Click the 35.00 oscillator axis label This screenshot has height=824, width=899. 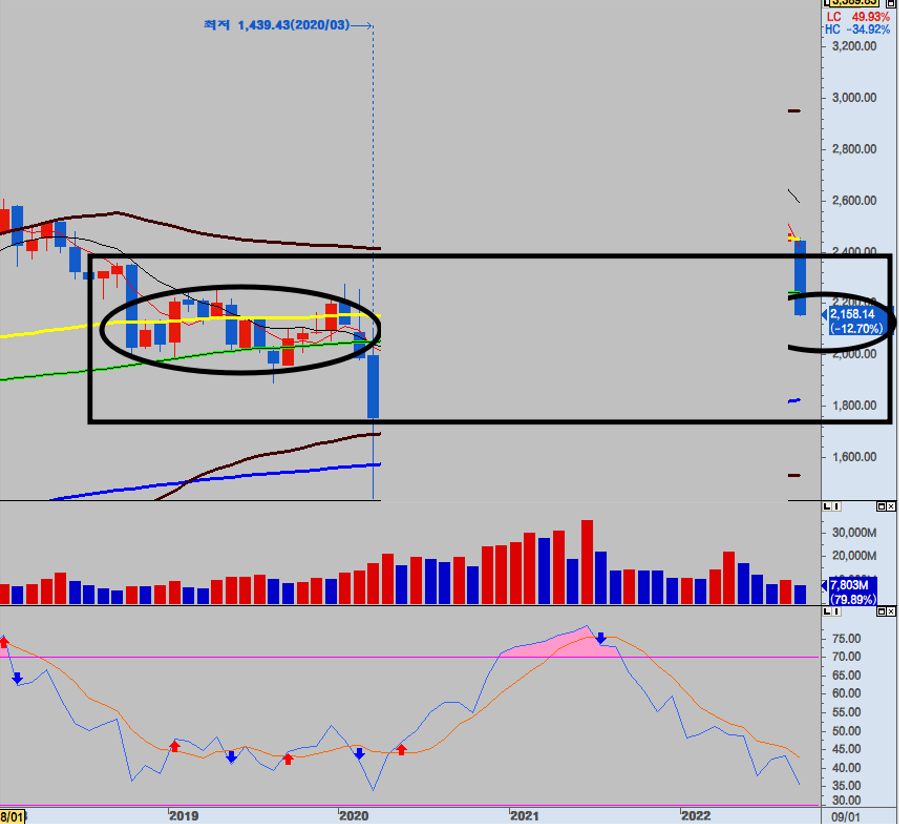(x=847, y=786)
